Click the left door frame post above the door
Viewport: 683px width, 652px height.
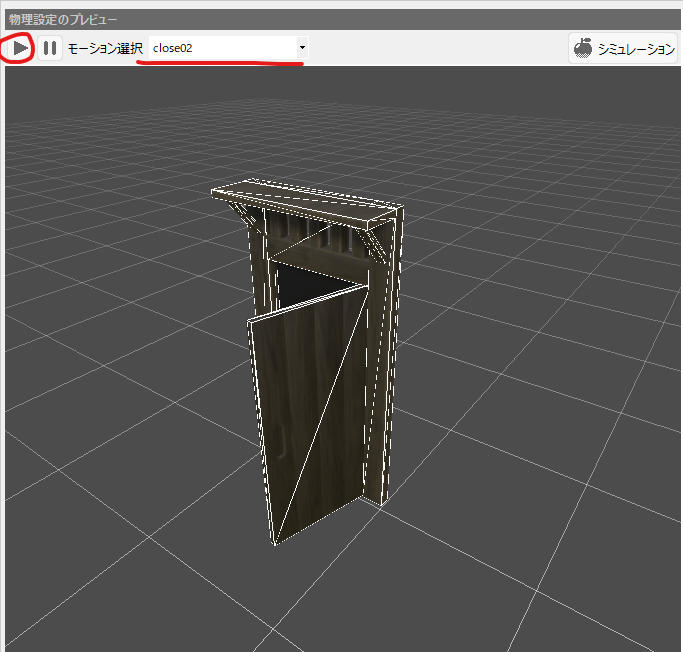[260, 270]
